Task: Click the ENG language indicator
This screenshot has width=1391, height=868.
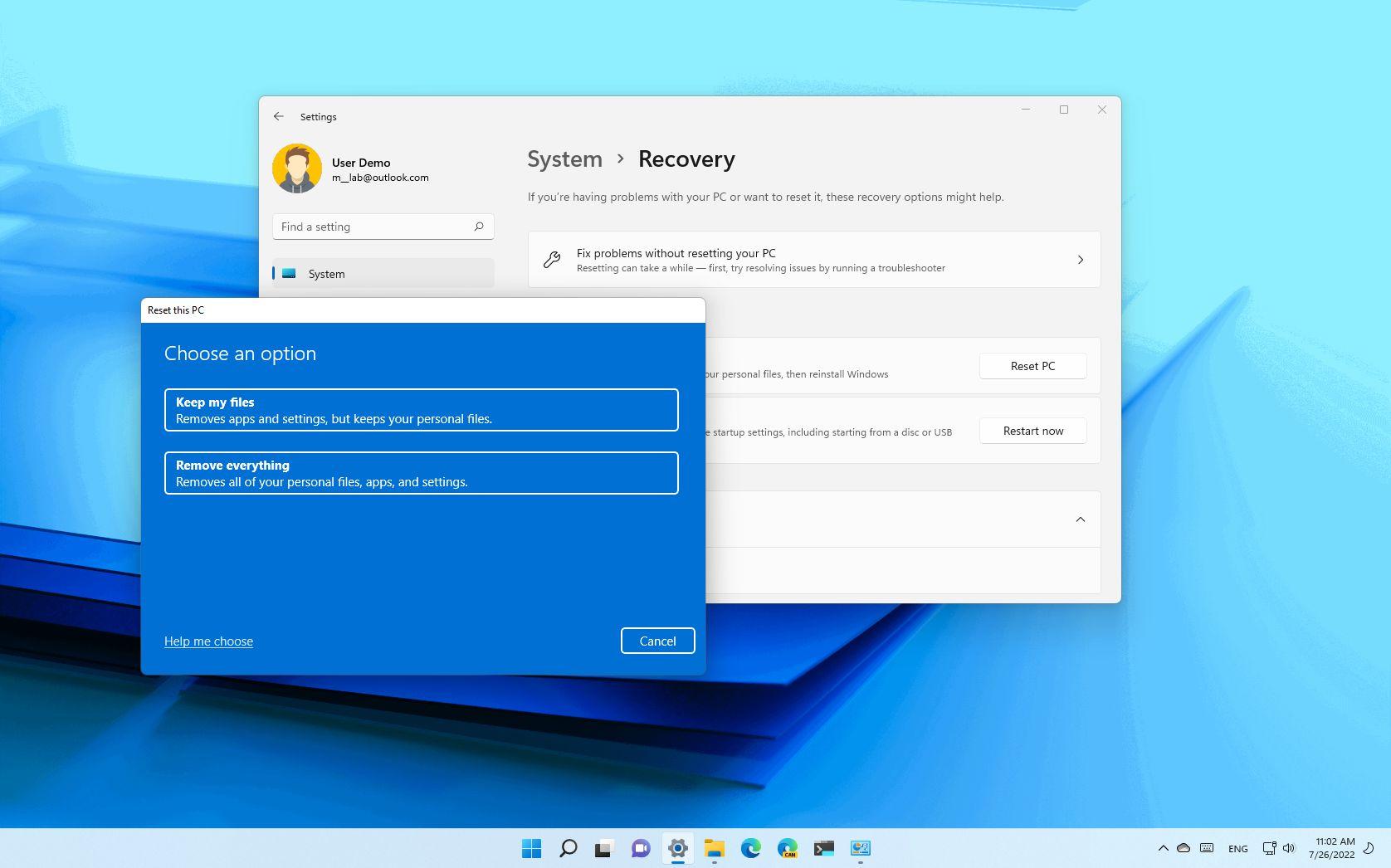Action: (x=1237, y=848)
